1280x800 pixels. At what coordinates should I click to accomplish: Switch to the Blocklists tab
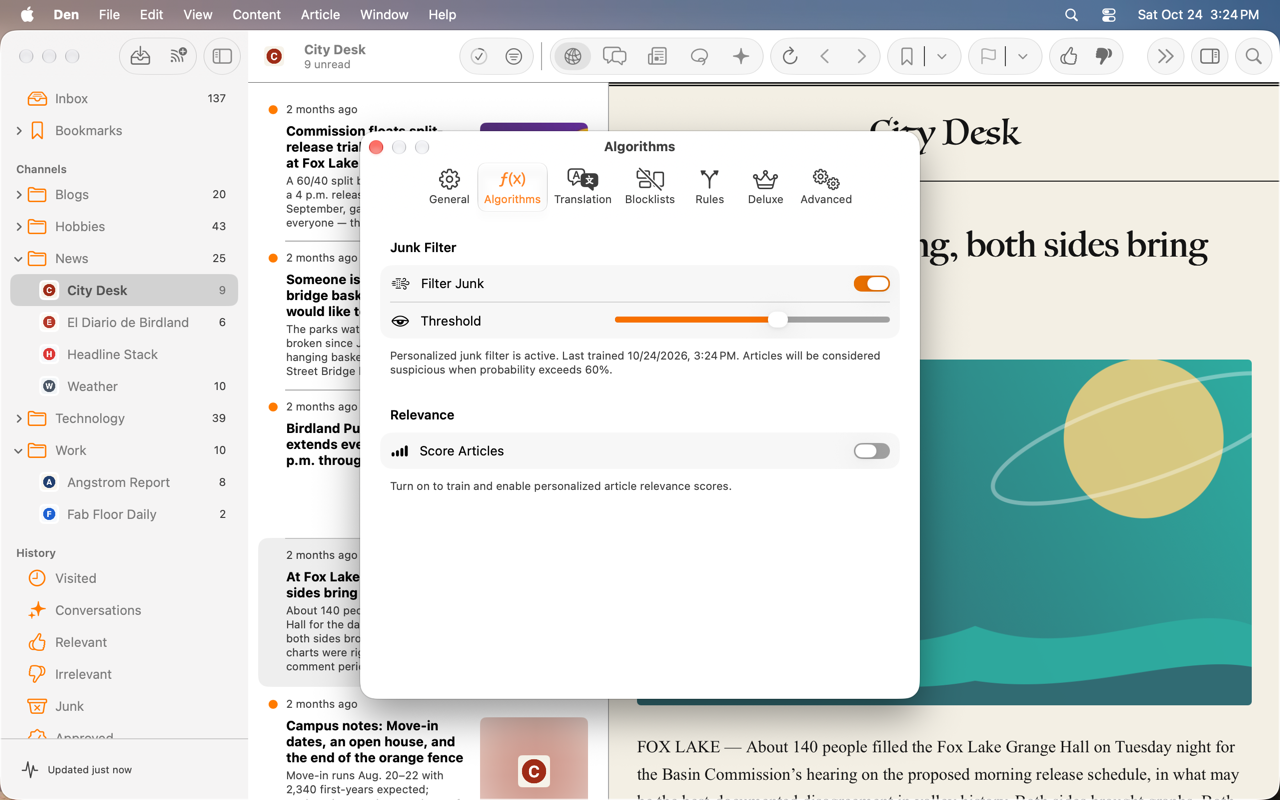click(650, 187)
